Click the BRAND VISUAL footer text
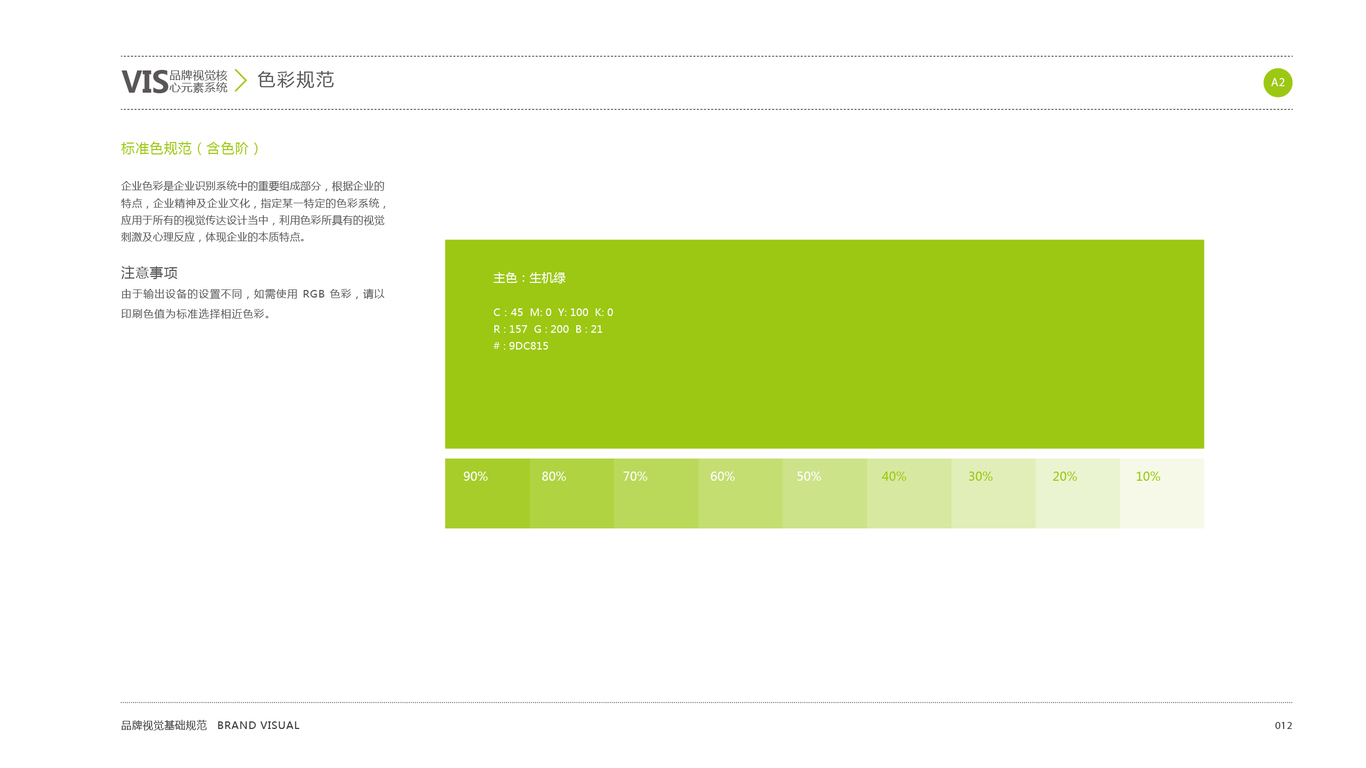Viewport: 1366px width, 768px height. [x=258, y=725]
